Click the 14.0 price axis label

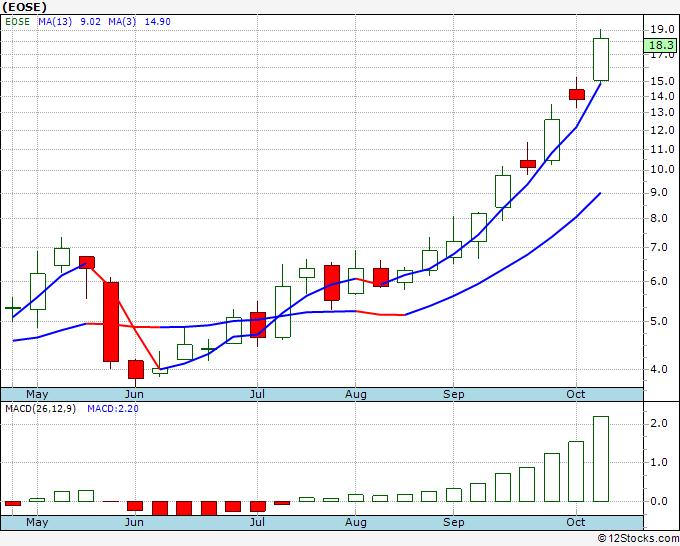point(662,96)
